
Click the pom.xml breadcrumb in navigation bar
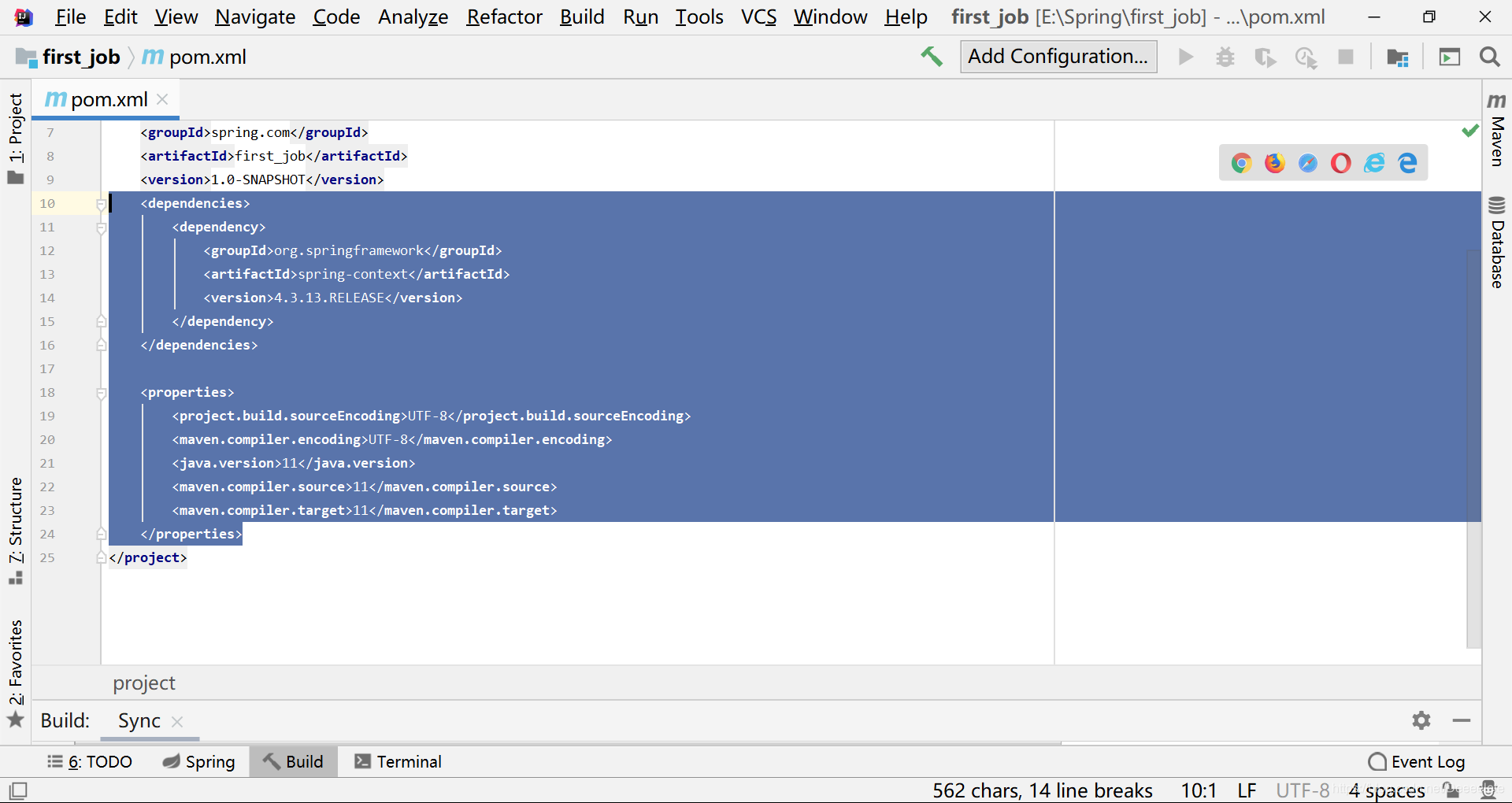[x=195, y=57]
